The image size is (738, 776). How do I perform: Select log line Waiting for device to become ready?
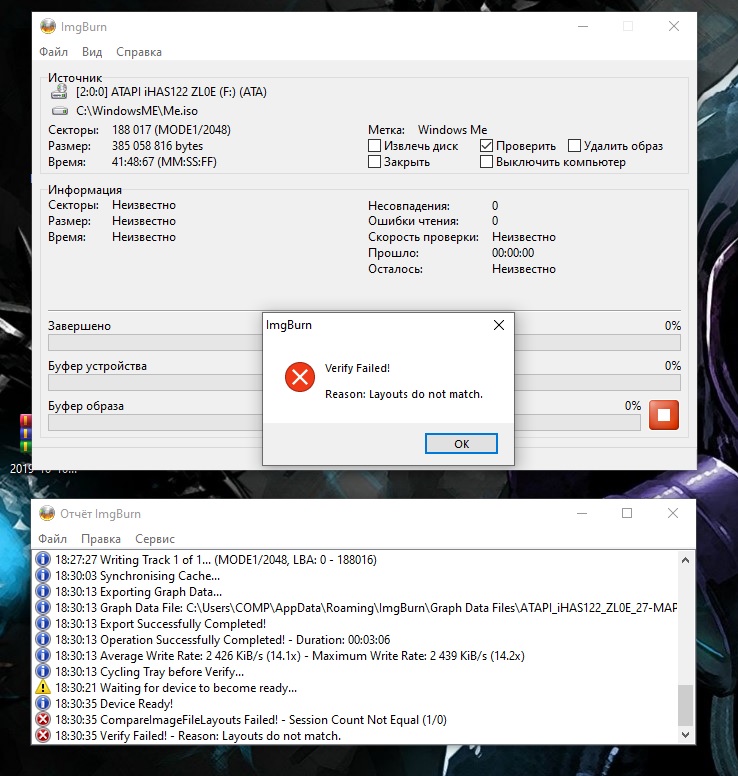coord(176,687)
